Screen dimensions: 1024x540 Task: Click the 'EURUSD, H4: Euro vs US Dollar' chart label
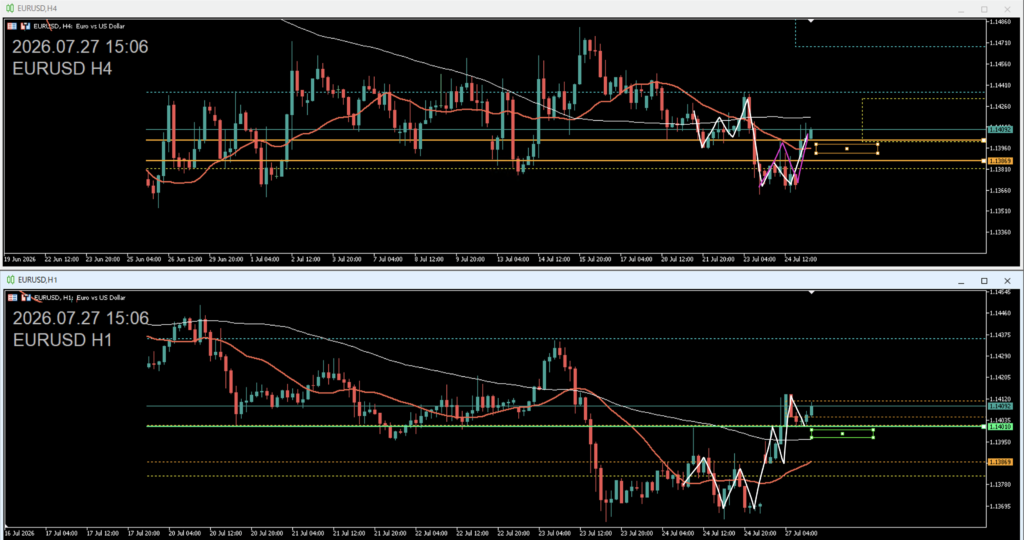pos(79,26)
